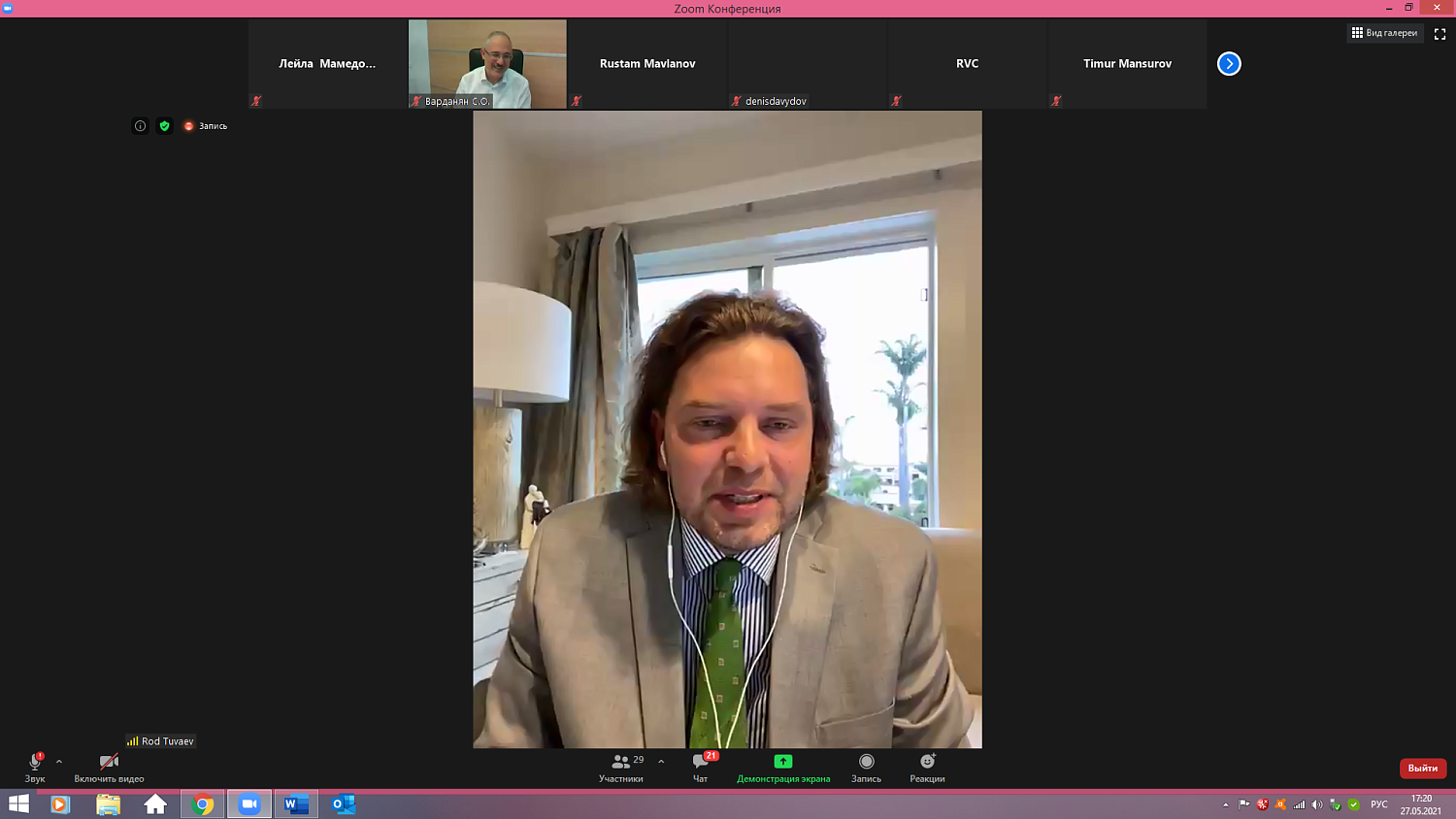This screenshot has height=819, width=1456.
Task: Show next participants with blue arrow
Action: [x=1229, y=64]
